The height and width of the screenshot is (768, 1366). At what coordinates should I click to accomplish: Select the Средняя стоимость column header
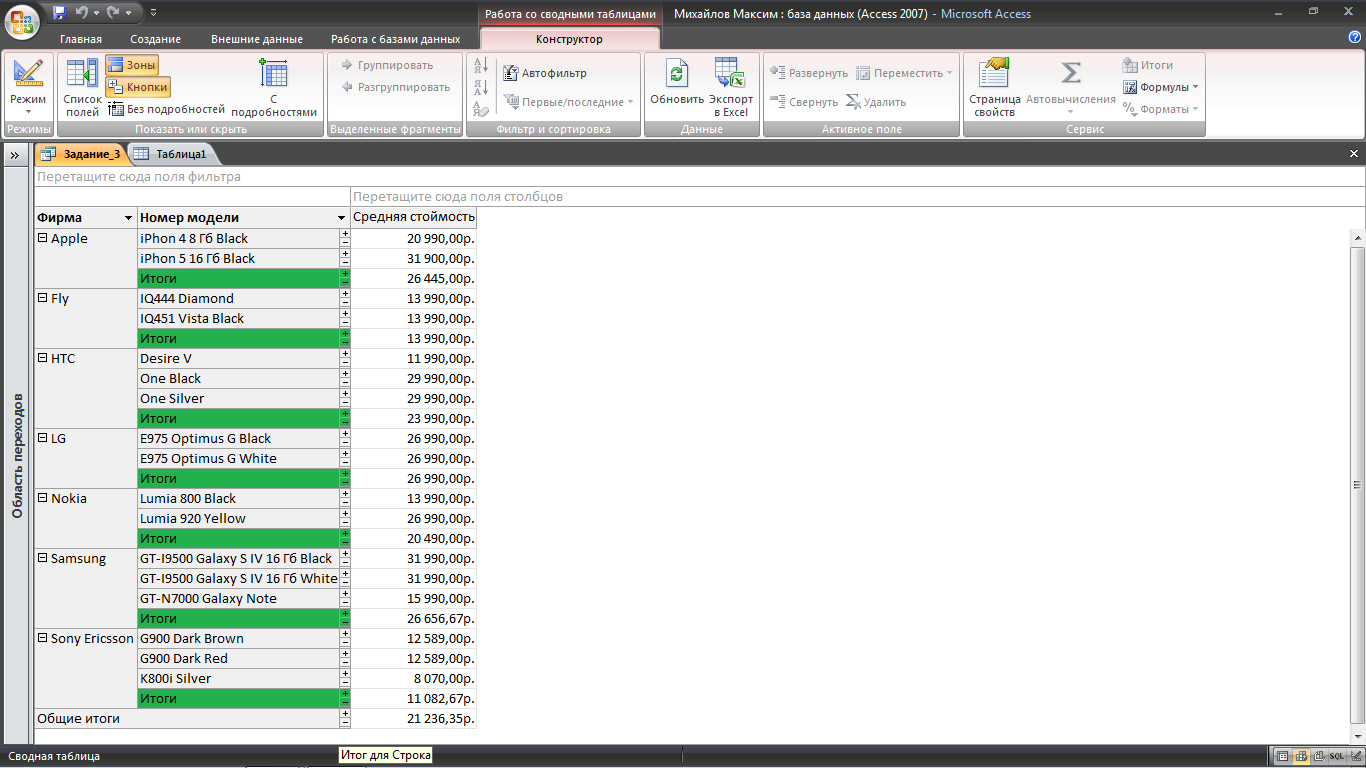tap(414, 217)
